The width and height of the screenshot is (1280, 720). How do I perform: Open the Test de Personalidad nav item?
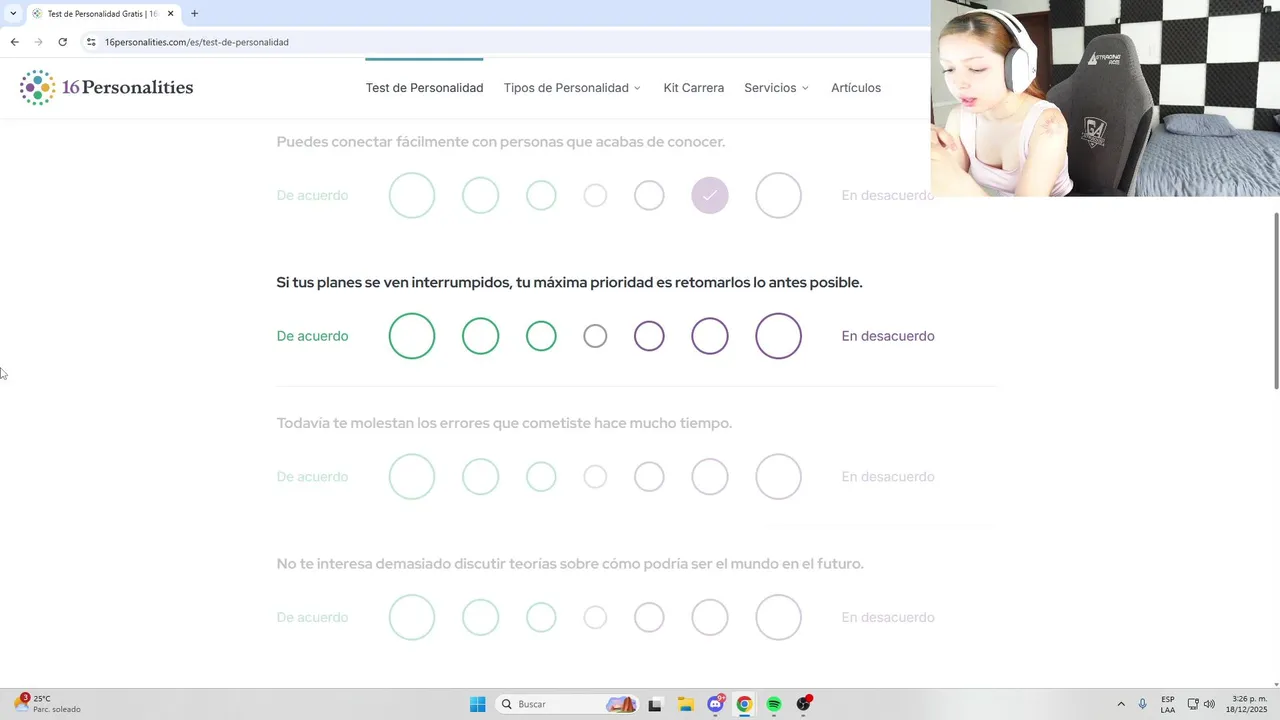pyautogui.click(x=424, y=88)
